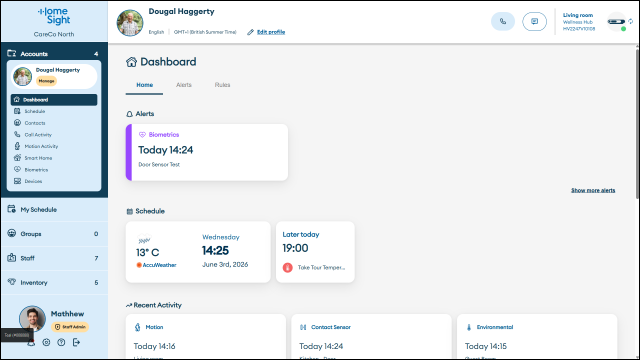The height and width of the screenshot is (360, 640).
Task: Click the device refresh sync icon
Action: click(x=631, y=21)
